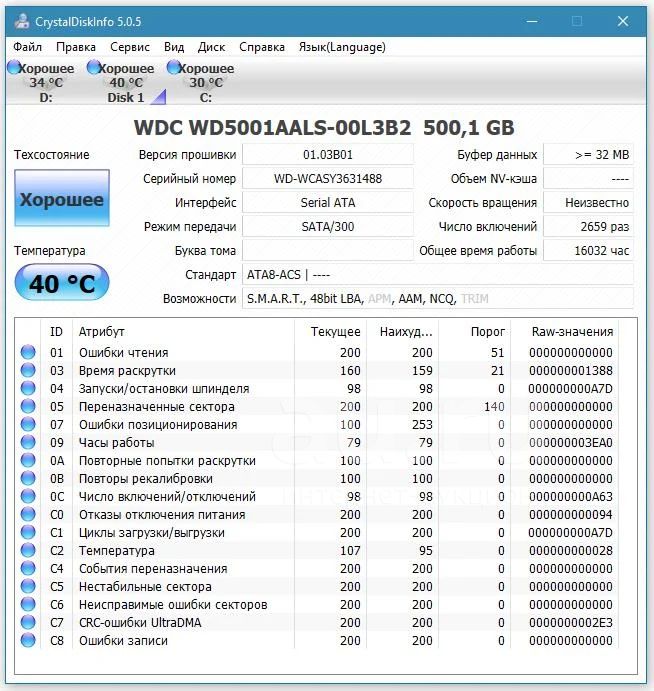The image size is (654, 691).
Task: Select the Ошибки чтения attribute text
Action: tap(123, 353)
